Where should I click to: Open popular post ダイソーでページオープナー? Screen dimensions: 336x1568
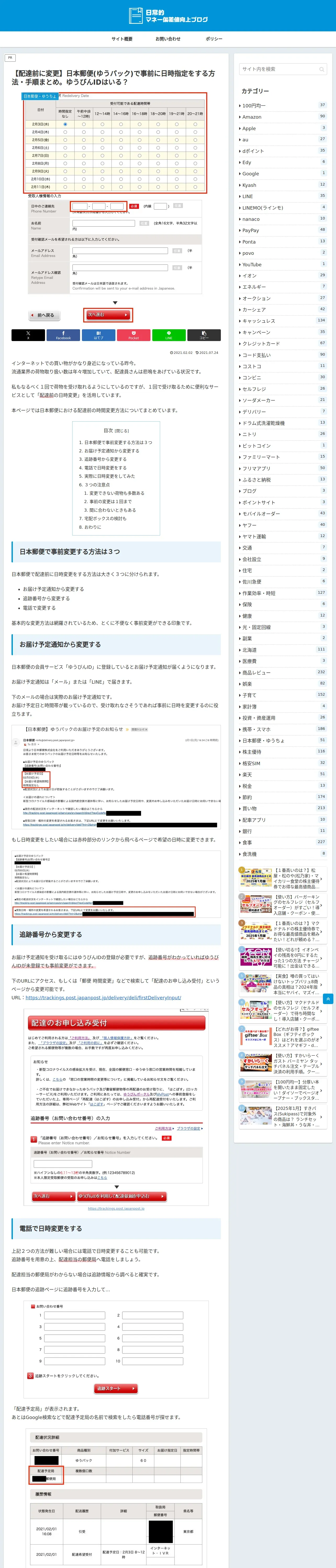282,1090
